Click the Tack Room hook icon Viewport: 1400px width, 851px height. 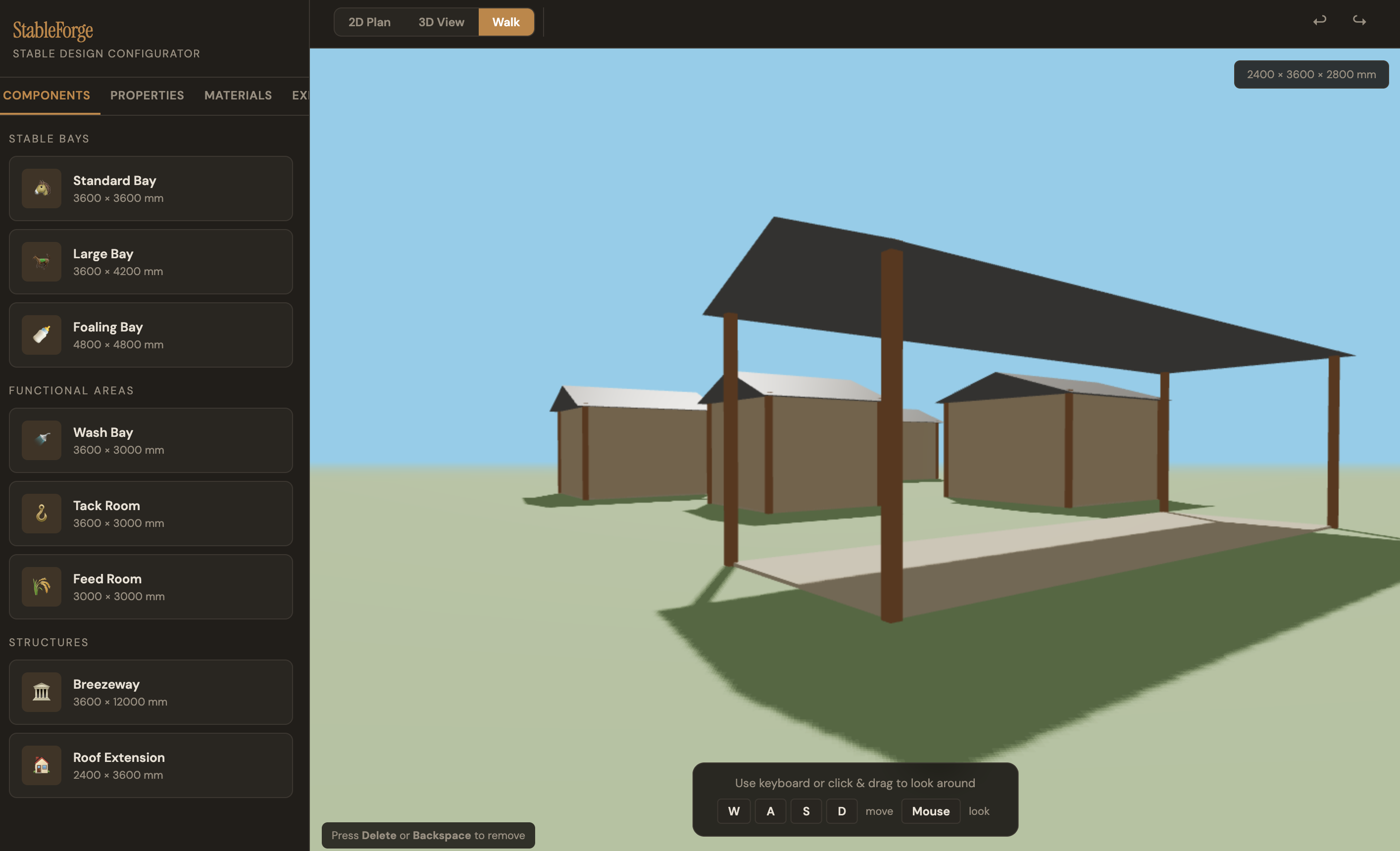coord(42,513)
